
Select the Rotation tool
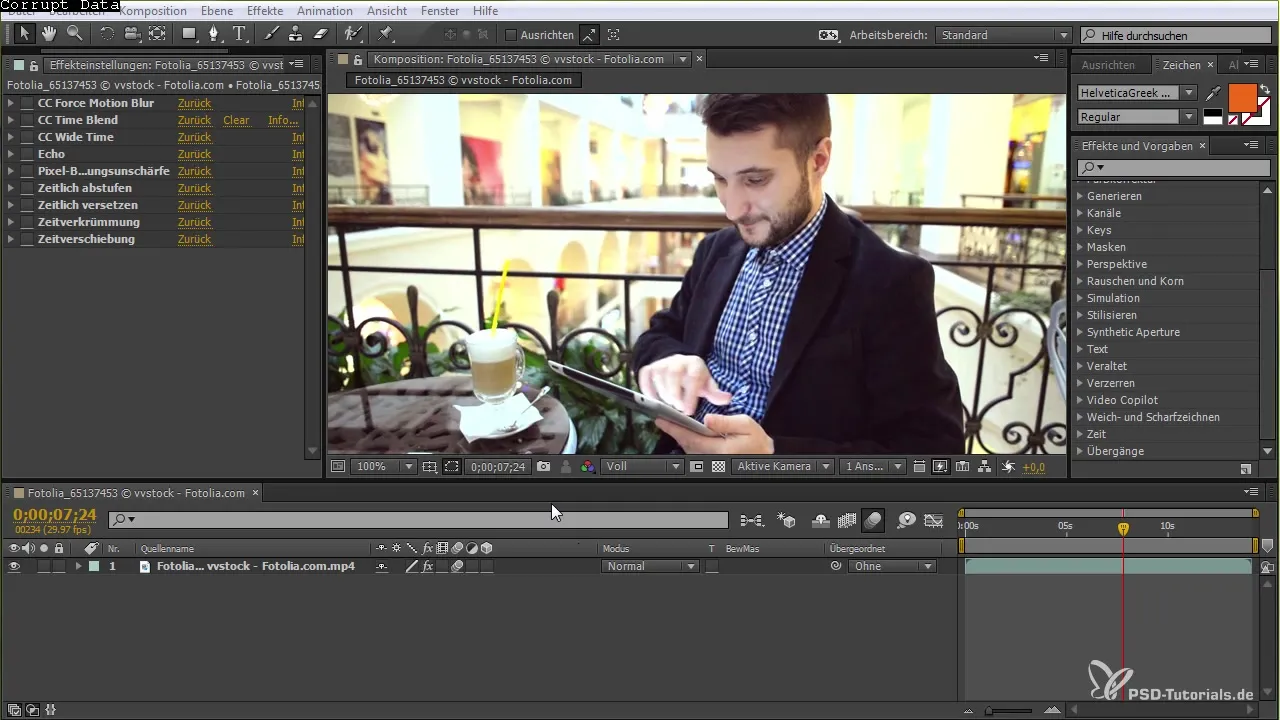click(106, 34)
